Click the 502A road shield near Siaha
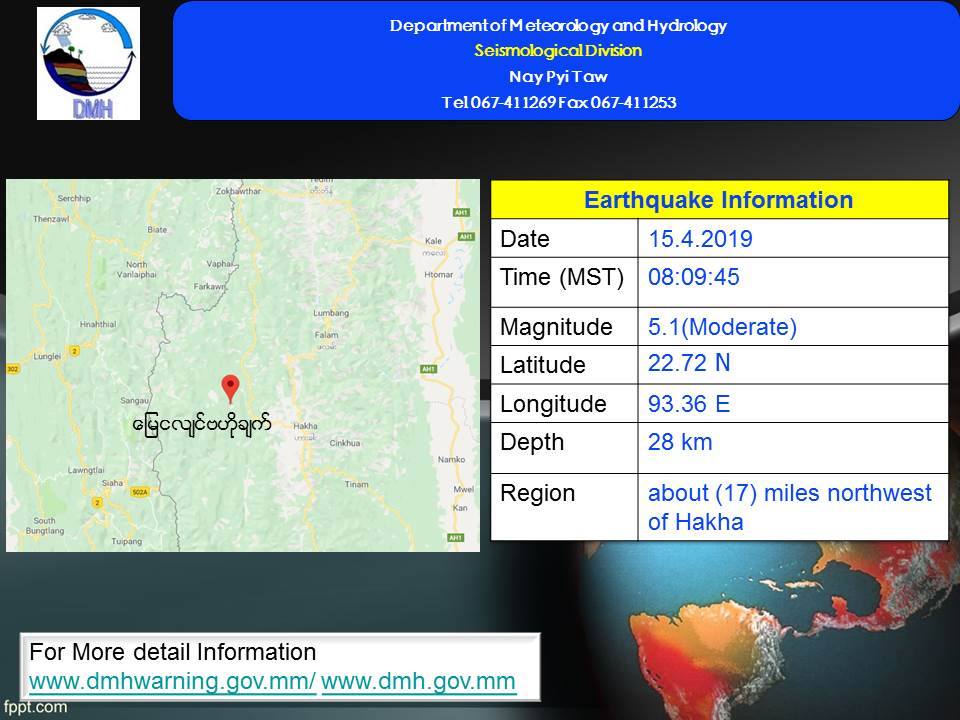Image resolution: width=960 pixels, height=720 pixels. (139, 492)
